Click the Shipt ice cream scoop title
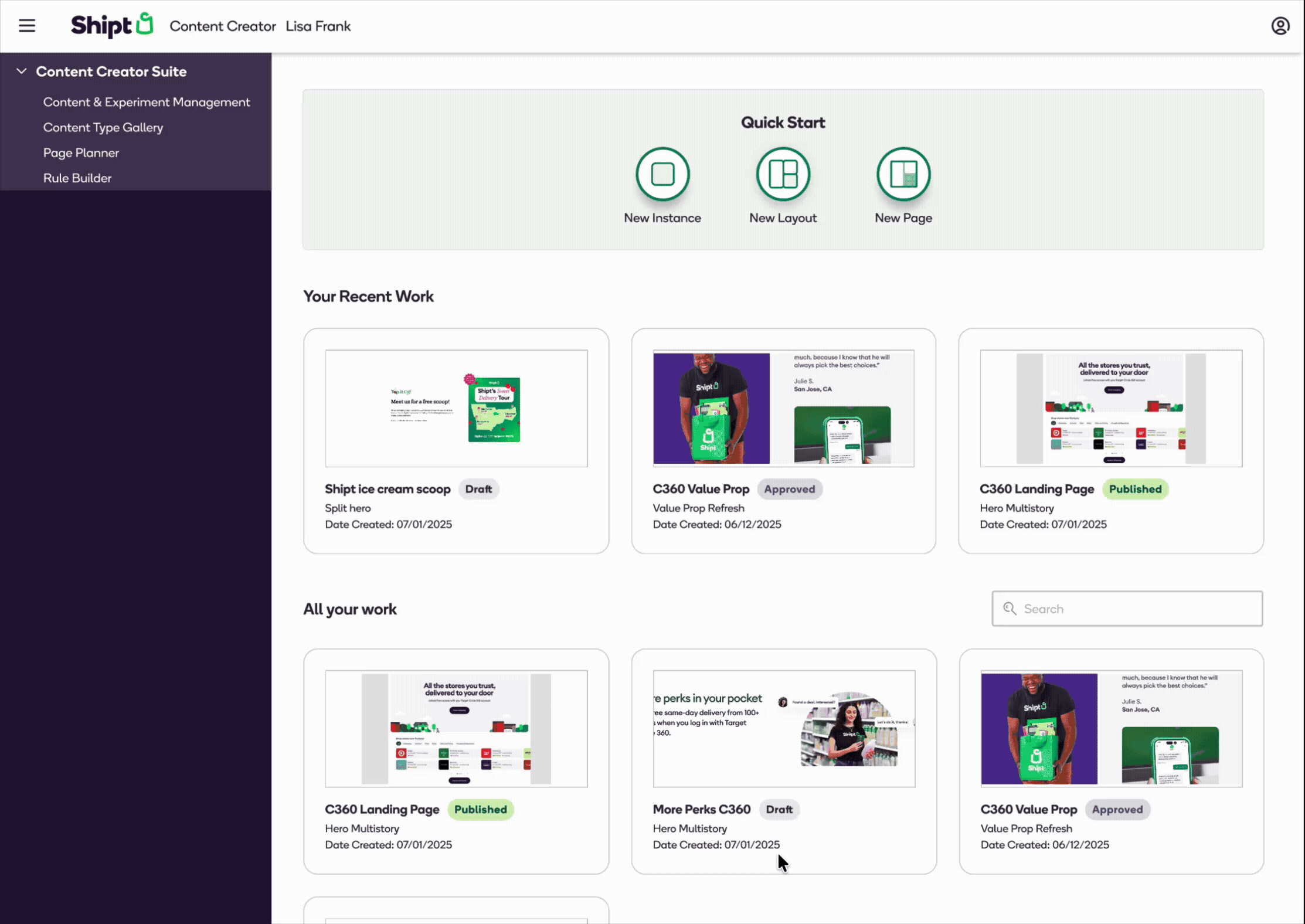 click(388, 489)
